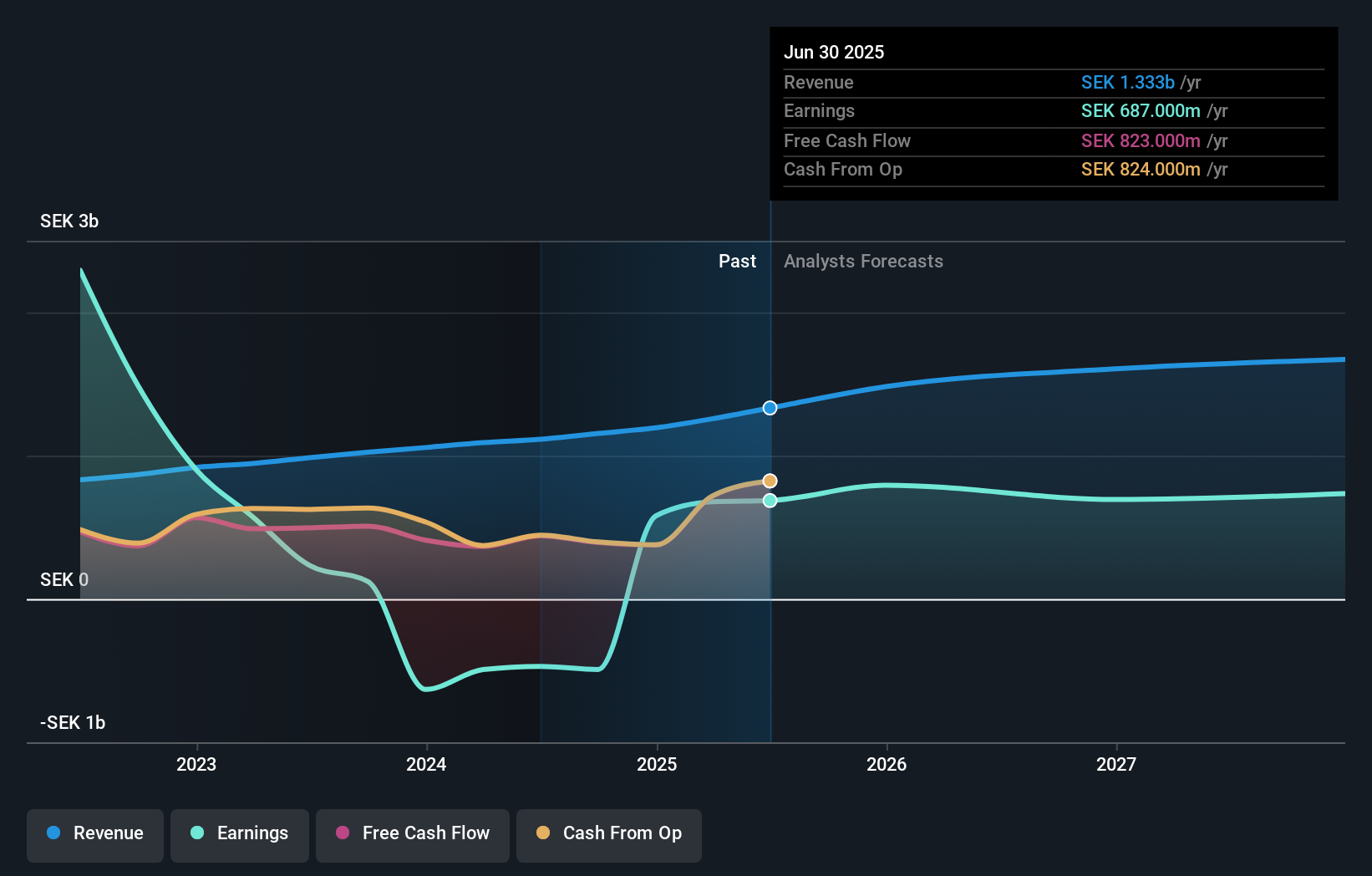Click the 2024 x-axis label

(x=426, y=764)
